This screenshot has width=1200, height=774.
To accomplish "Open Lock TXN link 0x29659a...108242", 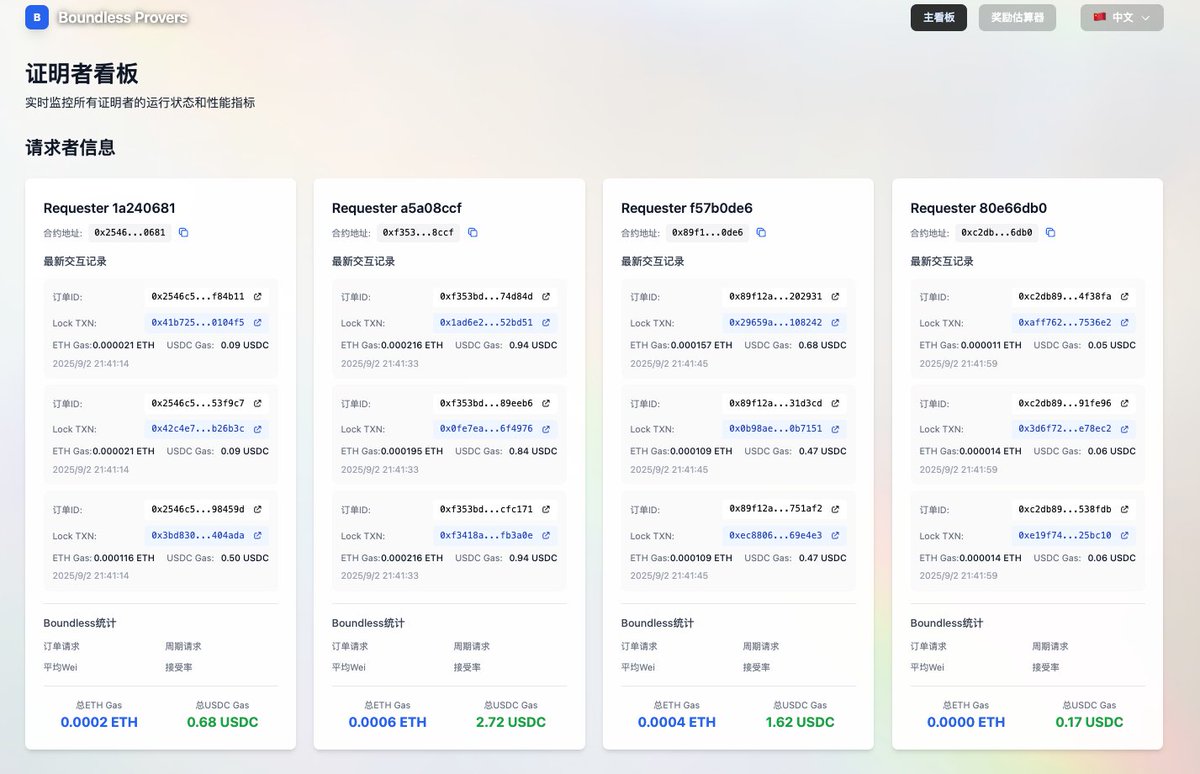I will click(776, 323).
